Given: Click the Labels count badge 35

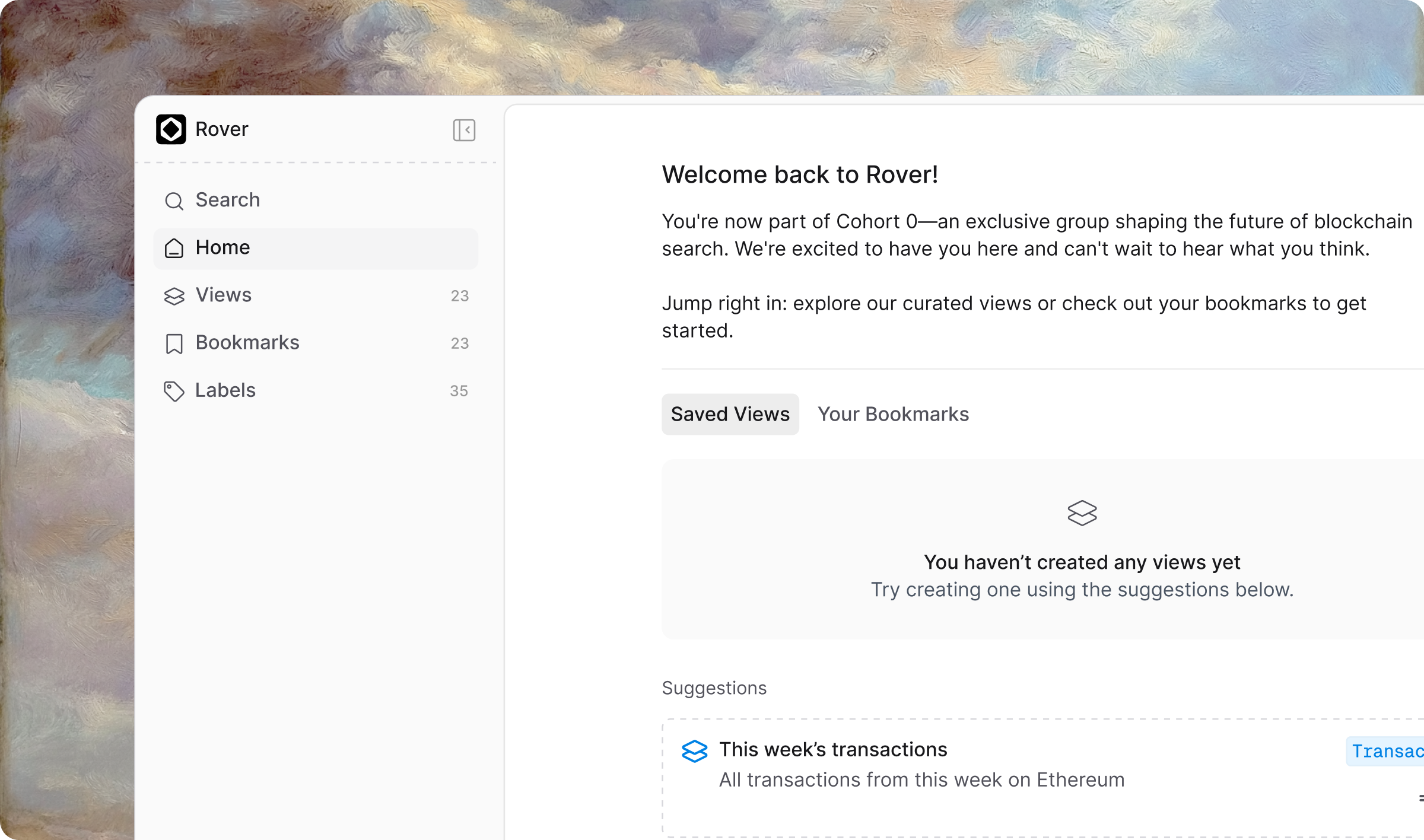Looking at the screenshot, I should pos(459,391).
